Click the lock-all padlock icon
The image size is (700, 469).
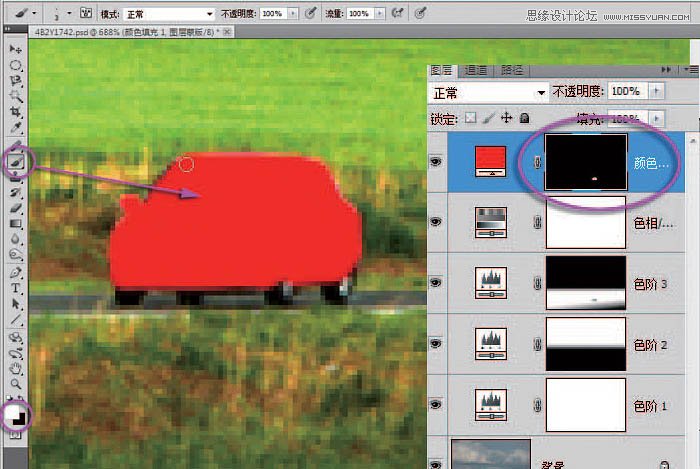525,118
